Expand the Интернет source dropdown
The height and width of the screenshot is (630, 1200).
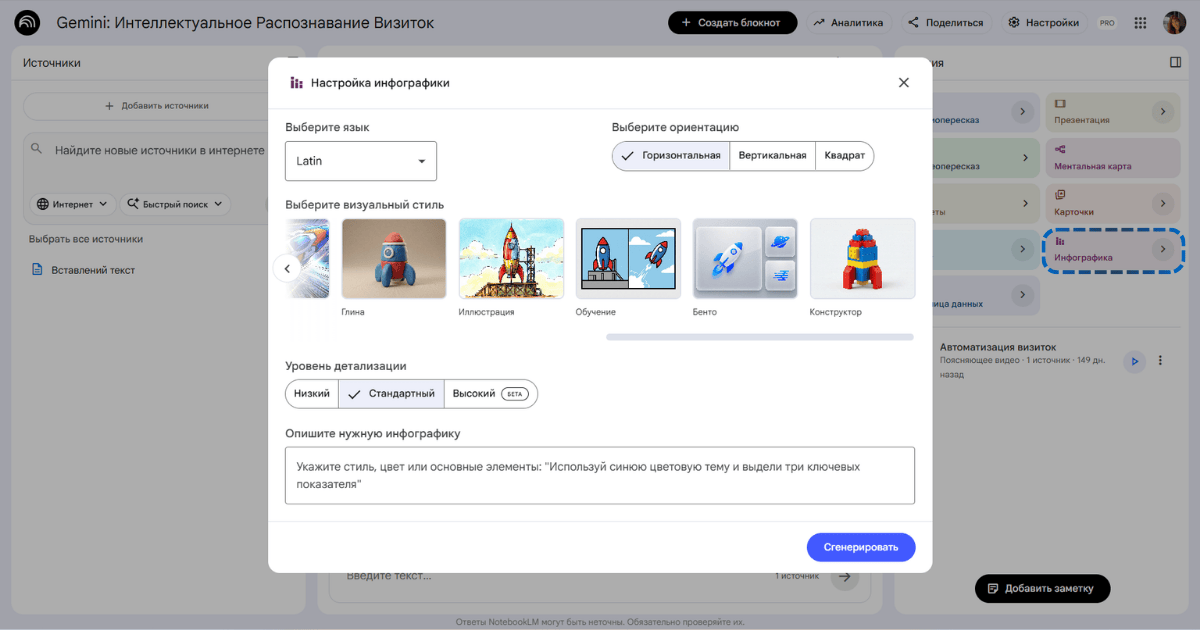72,204
